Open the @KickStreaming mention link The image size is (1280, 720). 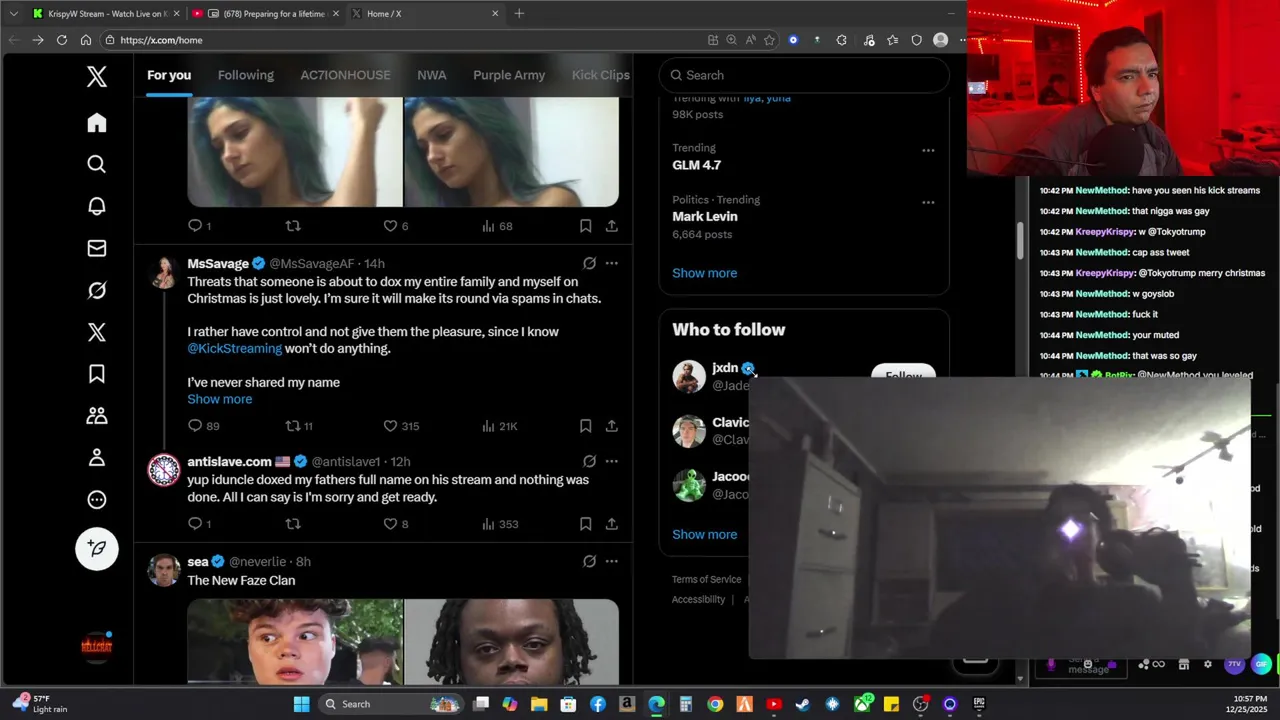tap(235, 349)
